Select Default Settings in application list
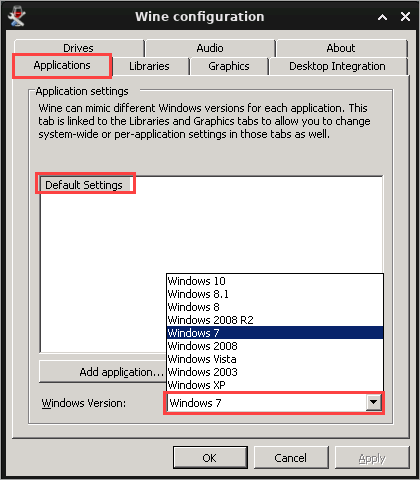This screenshot has width=420, height=480. [x=85, y=185]
